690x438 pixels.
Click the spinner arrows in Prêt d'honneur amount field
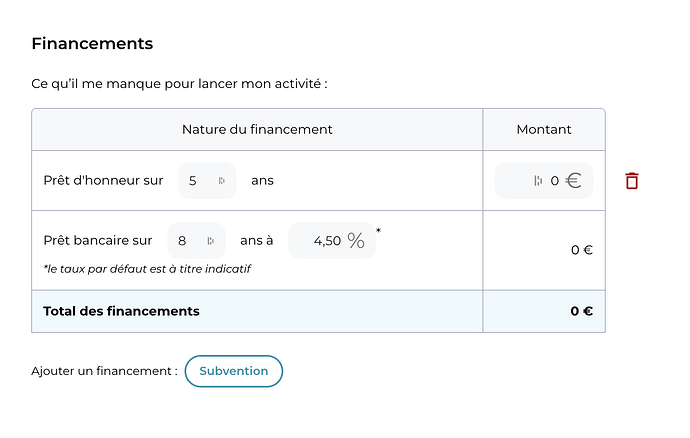[x=538, y=181]
